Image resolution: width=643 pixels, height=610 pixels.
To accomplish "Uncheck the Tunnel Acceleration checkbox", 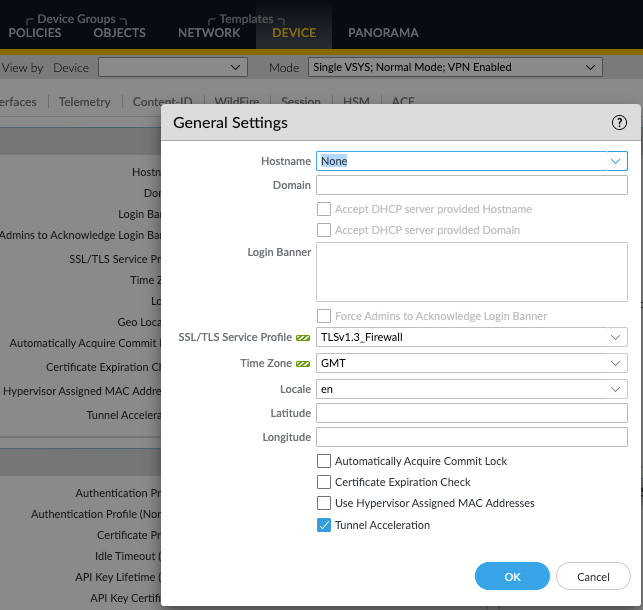I will click(324, 525).
